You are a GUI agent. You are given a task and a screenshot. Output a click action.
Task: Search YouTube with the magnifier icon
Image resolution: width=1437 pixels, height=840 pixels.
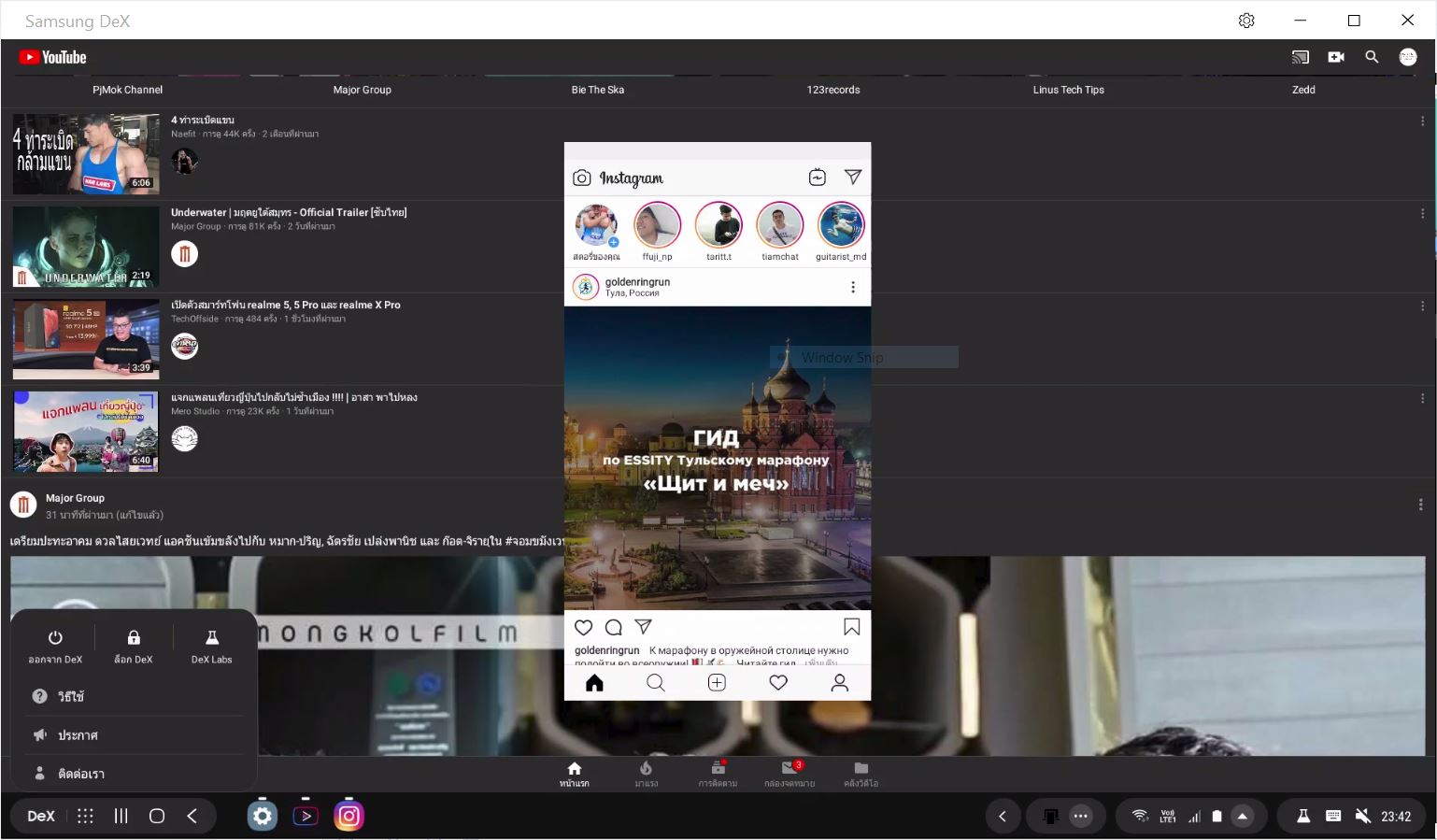click(x=1372, y=57)
